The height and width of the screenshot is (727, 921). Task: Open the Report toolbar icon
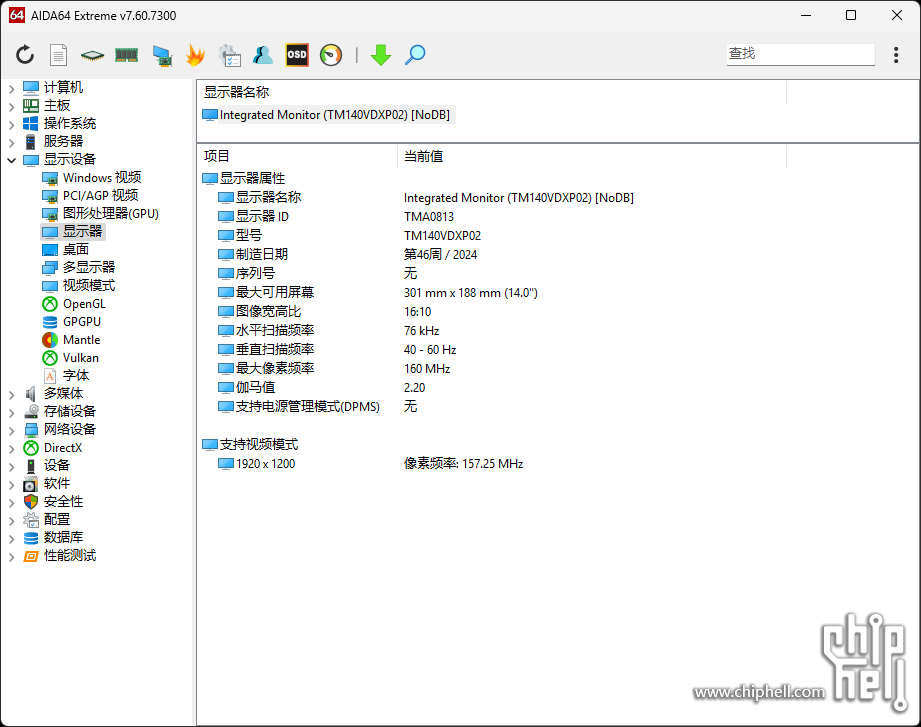58,55
